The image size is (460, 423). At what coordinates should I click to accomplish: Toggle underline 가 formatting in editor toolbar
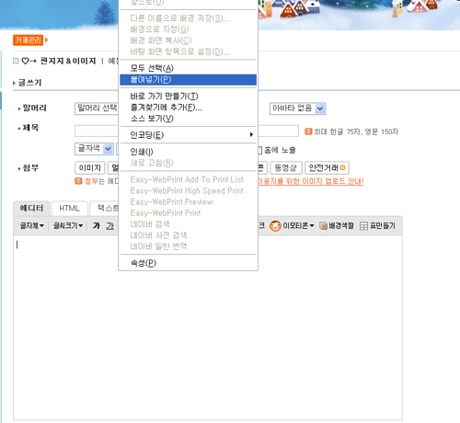coord(110,226)
